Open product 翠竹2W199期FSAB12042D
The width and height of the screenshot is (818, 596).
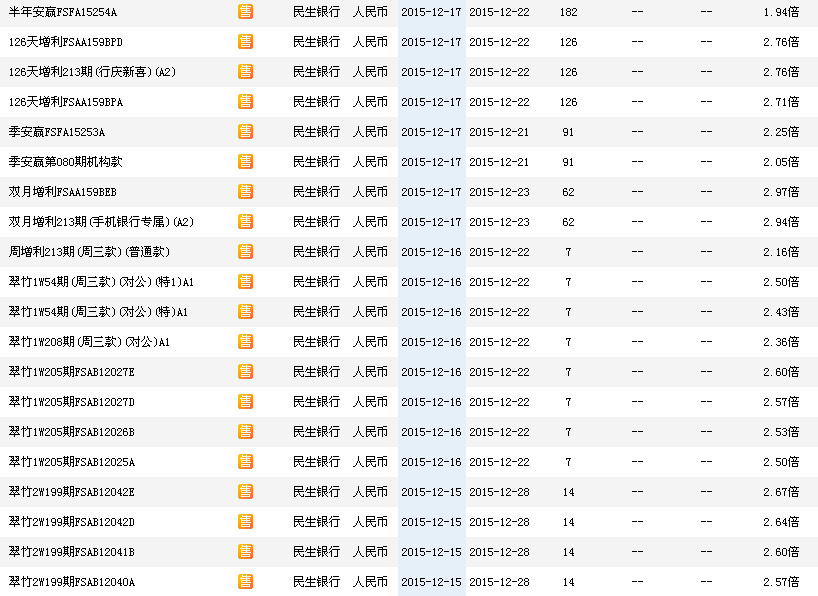(x=71, y=522)
